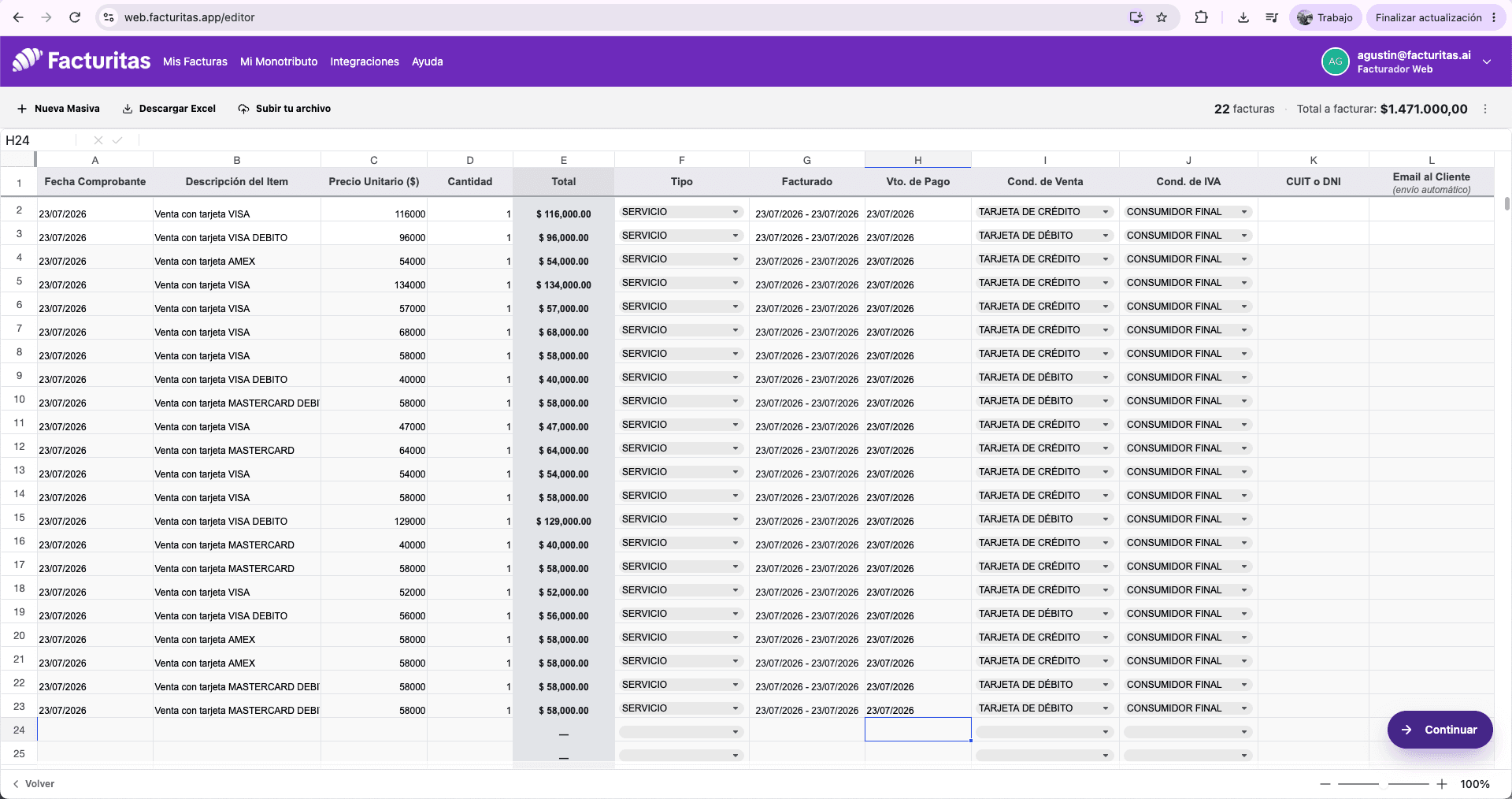Screen dimensions: 1512x799
Task: Click the zoom in plus icon
Action: pos(1442,784)
